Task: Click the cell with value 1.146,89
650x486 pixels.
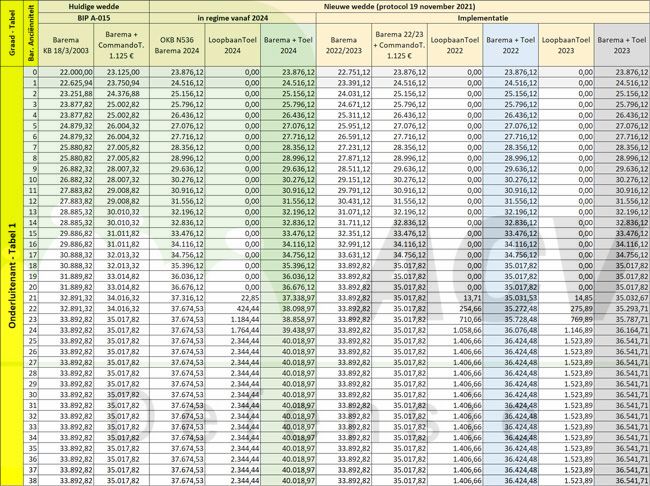Action: click(566, 330)
